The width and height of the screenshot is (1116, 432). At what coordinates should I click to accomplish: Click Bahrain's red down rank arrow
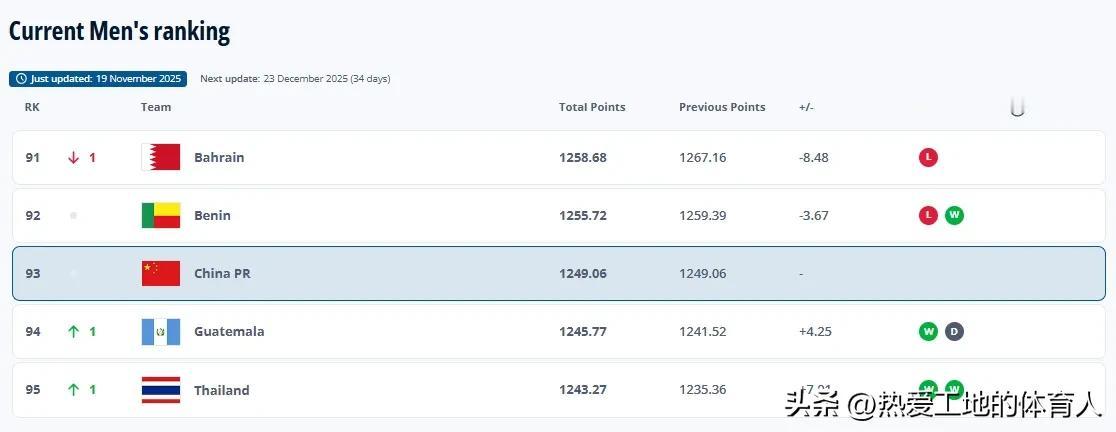[73, 157]
